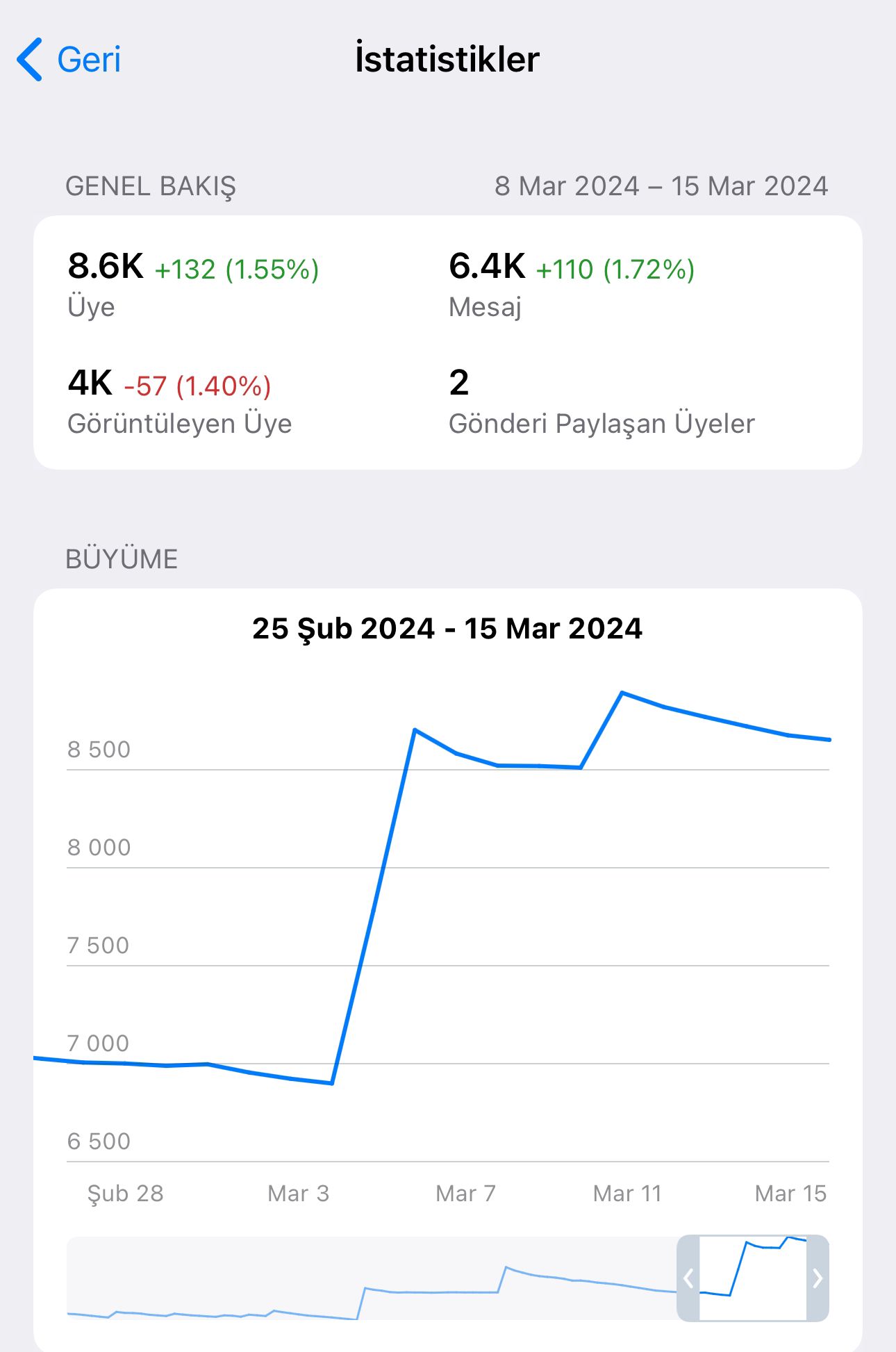896x1352 pixels.
Task: Tap the blue back chevron icon
Action: point(30,60)
